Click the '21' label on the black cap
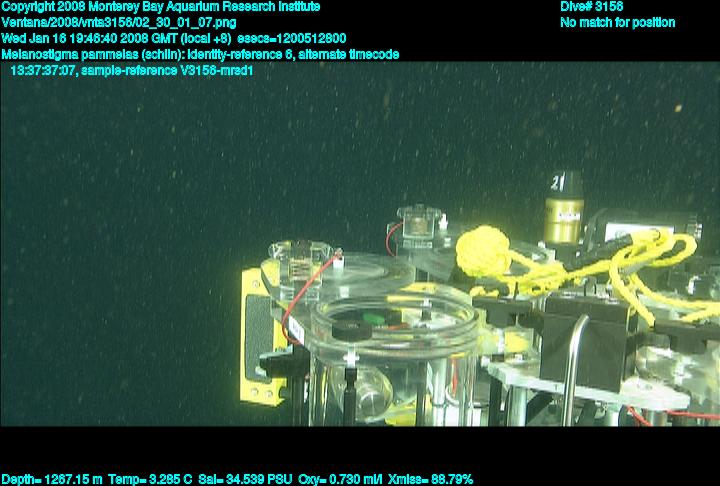Image resolution: width=720 pixels, height=486 pixels. click(x=557, y=183)
